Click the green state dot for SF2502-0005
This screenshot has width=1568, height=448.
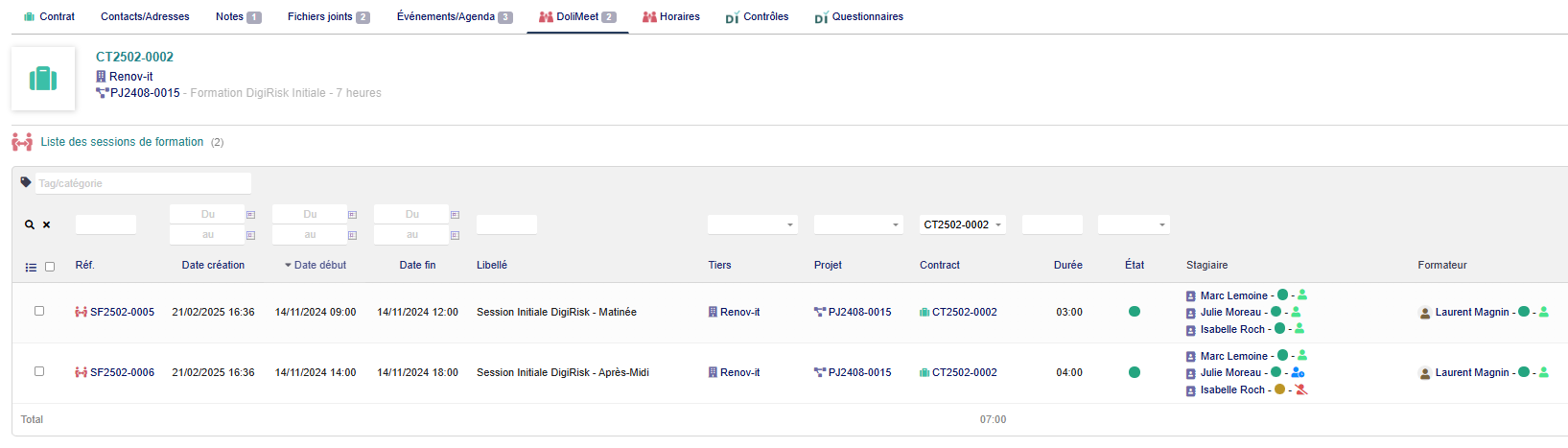pyautogui.click(x=1135, y=312)
